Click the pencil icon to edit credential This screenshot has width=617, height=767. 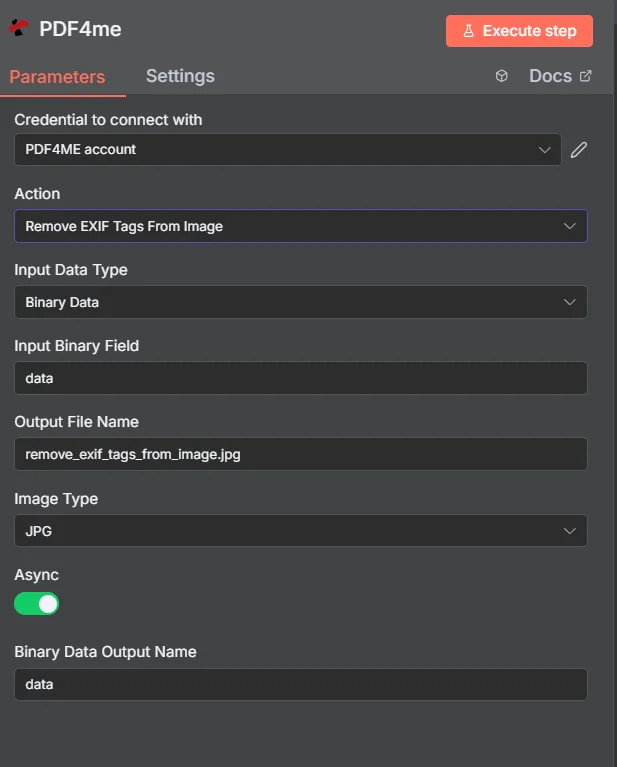tap(579, 150)
